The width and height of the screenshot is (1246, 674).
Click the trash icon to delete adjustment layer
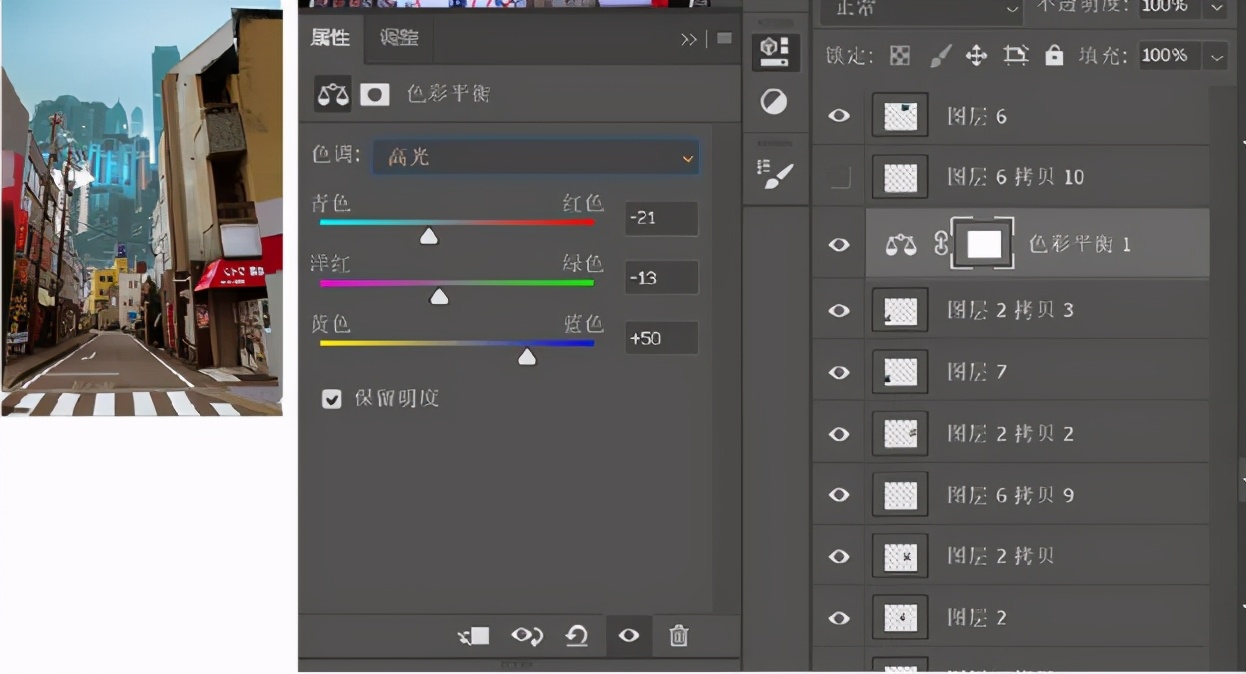[x=678, y=636]
